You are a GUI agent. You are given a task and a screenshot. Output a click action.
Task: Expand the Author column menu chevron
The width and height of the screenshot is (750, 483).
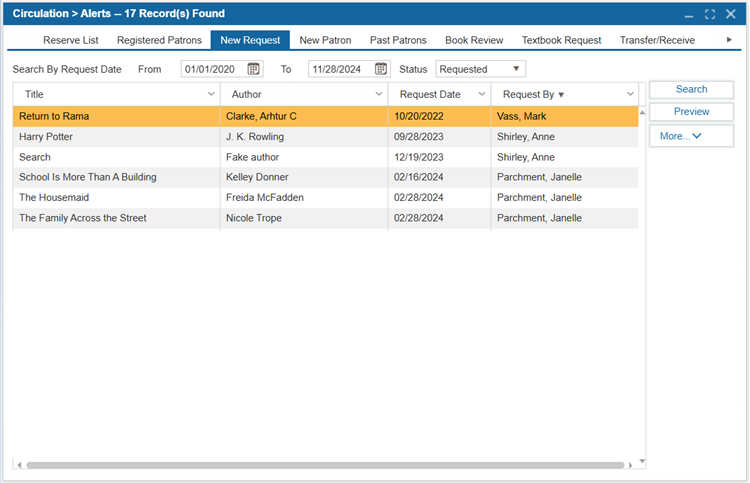point(379,94)
